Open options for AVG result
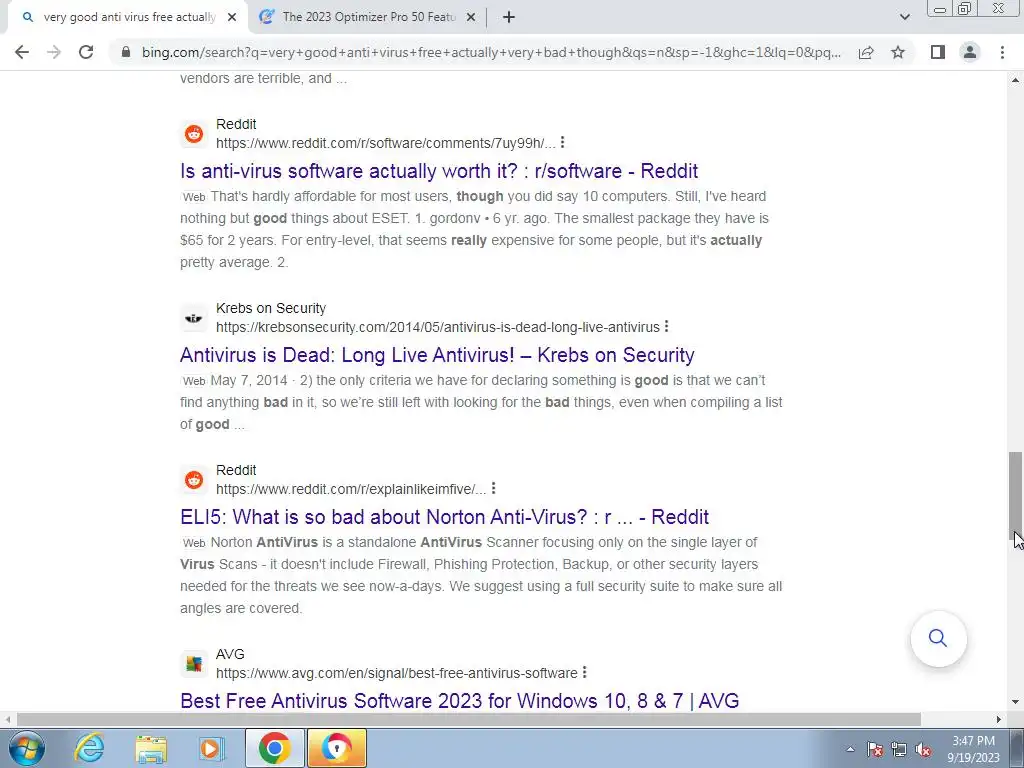The width and height of the screenshot is (1024, 768). [584, 673]
